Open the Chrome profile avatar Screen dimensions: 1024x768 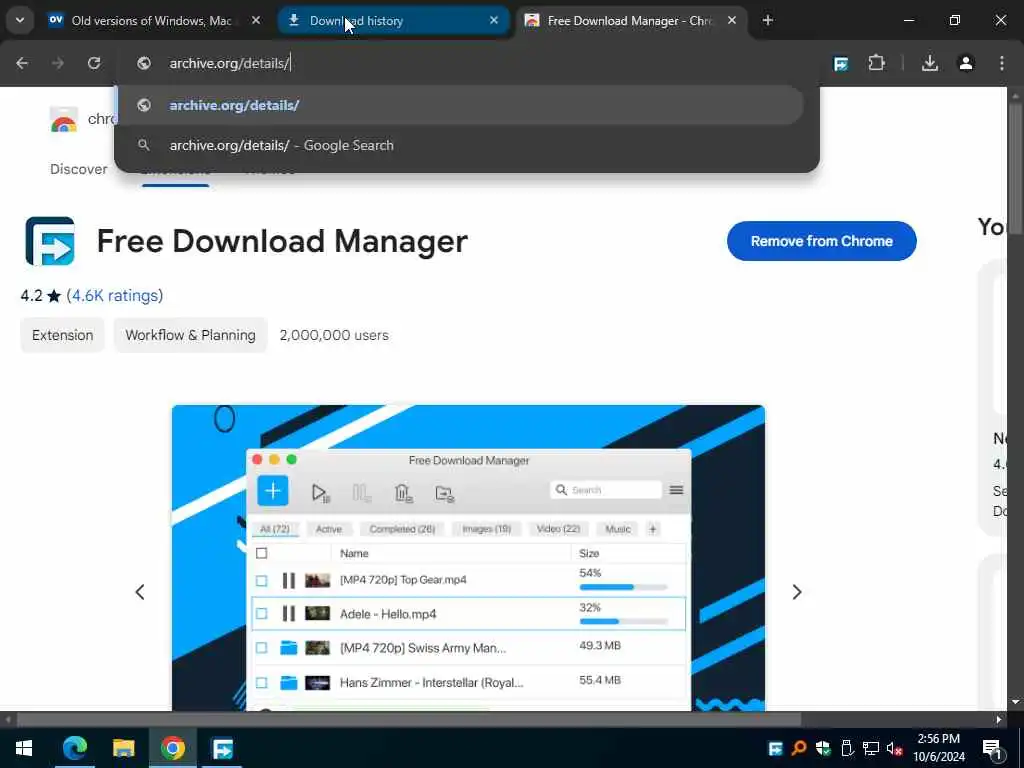click(x=966, y=63)
